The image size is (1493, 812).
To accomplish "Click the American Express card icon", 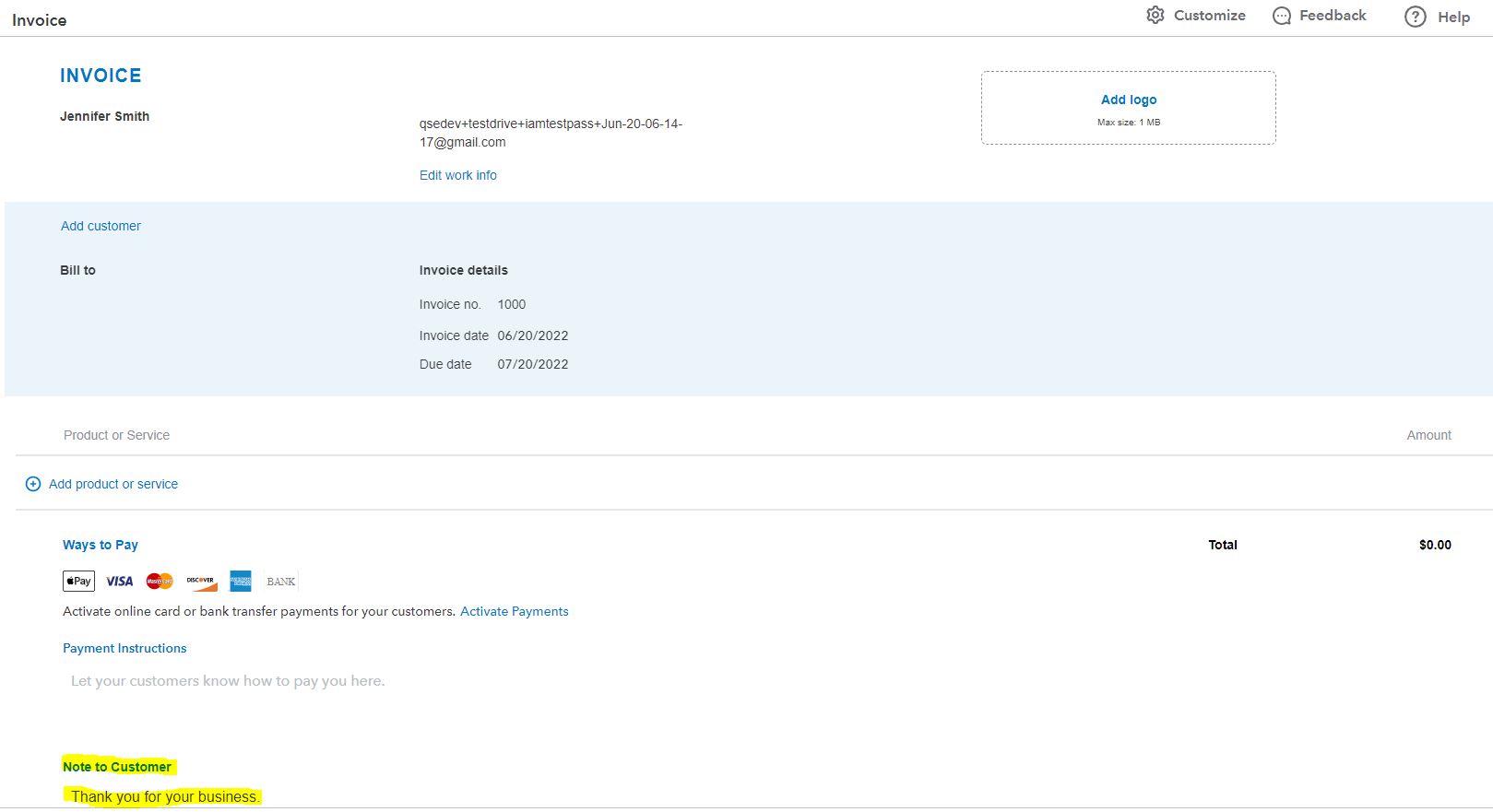I will click(241, 582).
